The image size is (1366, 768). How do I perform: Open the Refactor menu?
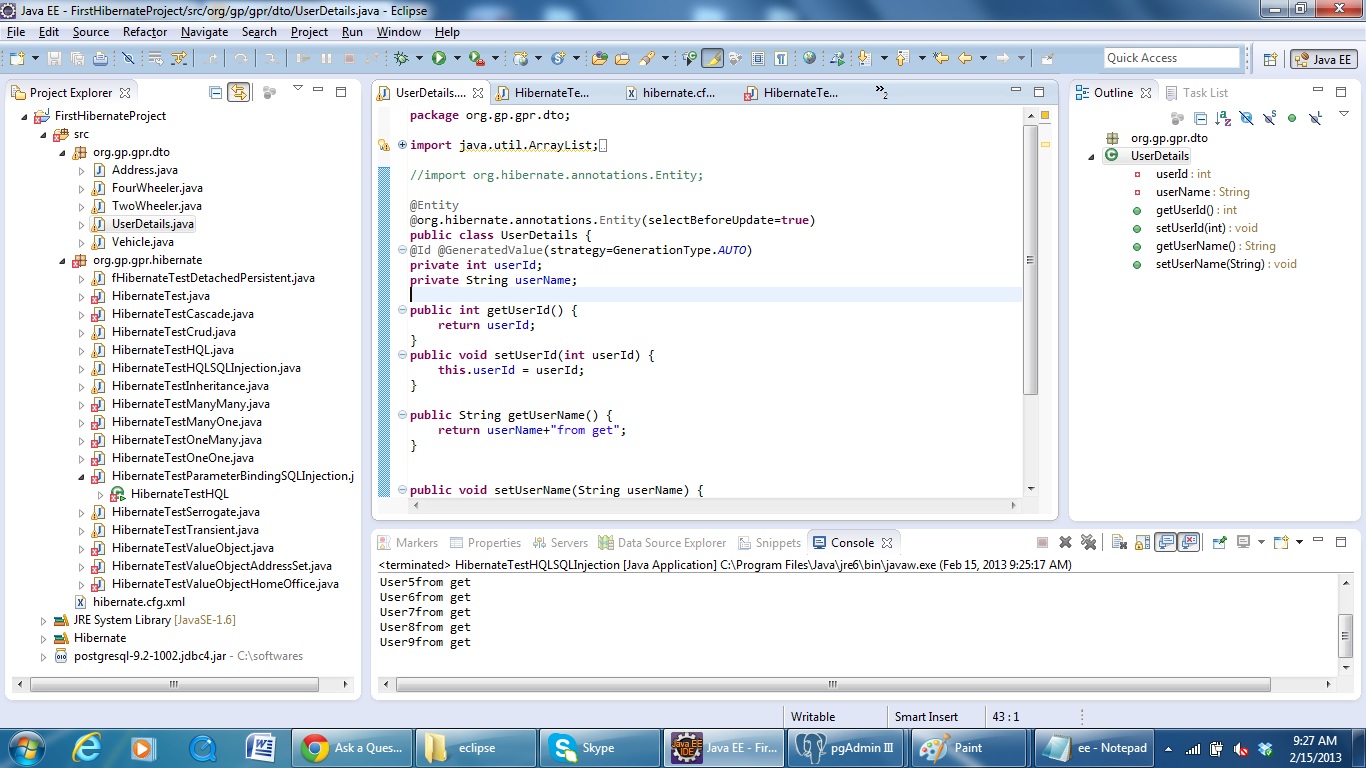pyautogui.click(x=144, y=31)
